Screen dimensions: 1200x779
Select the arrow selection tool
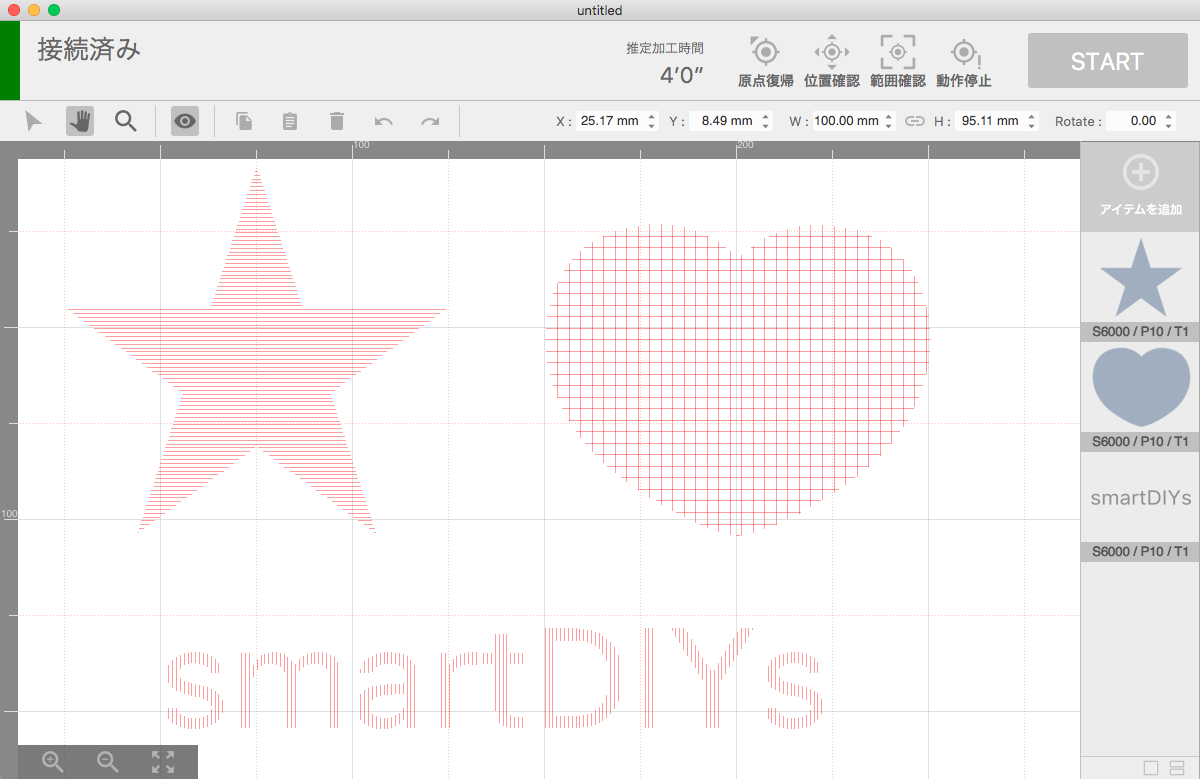point(34,121)
